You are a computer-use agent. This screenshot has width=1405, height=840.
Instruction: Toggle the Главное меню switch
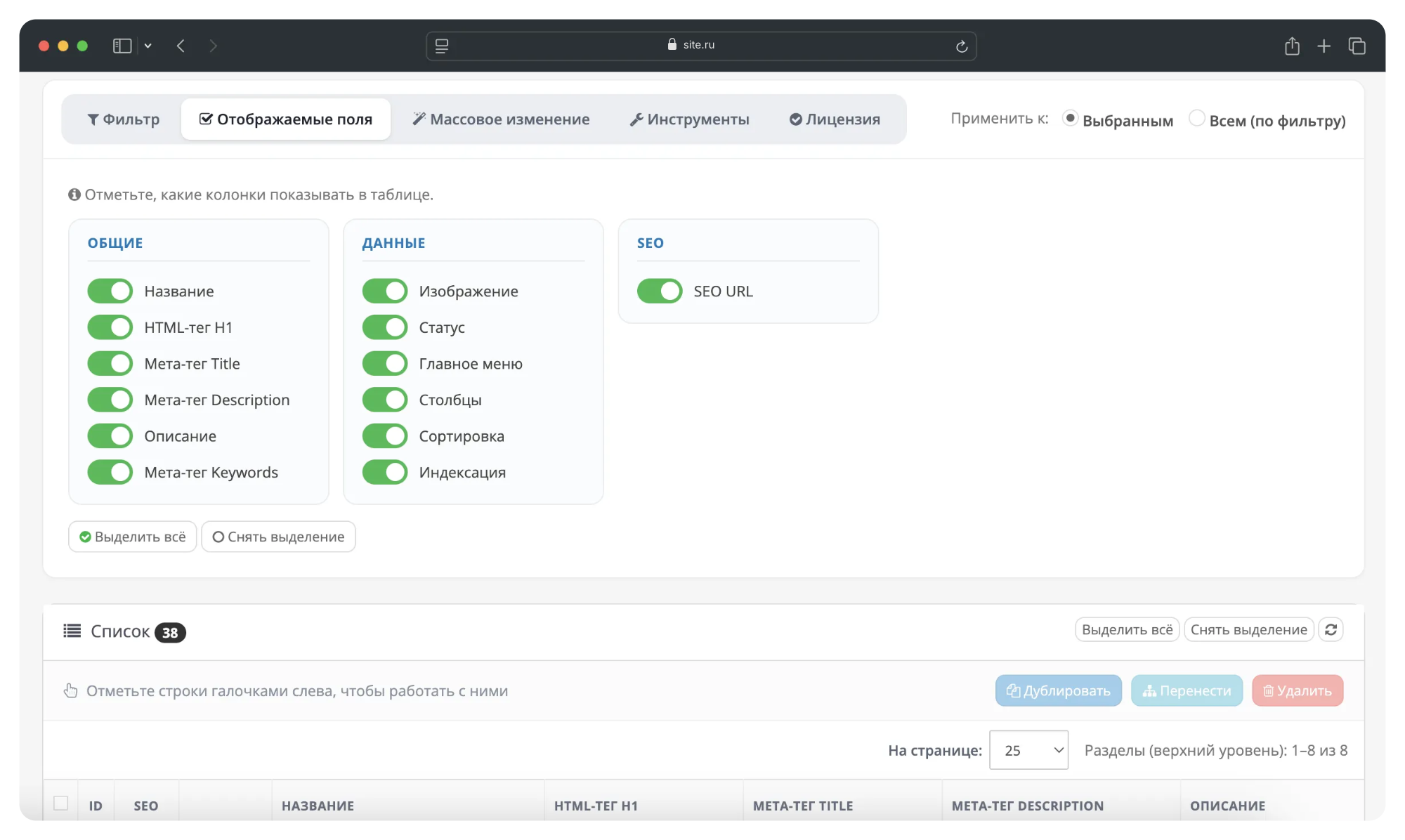[385, 364]
